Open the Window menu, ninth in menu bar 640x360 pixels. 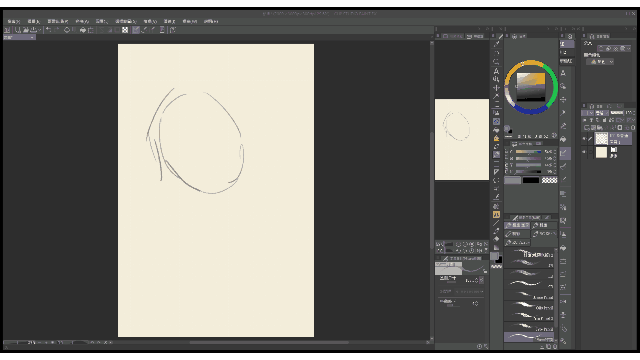coord(190,21)
